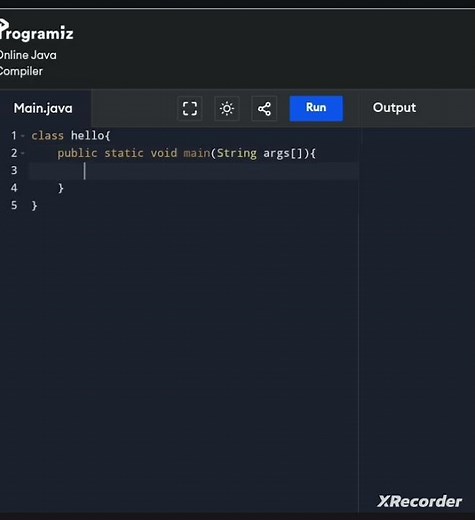
Task: Share the code using share icon
Action: pos(264,108)
